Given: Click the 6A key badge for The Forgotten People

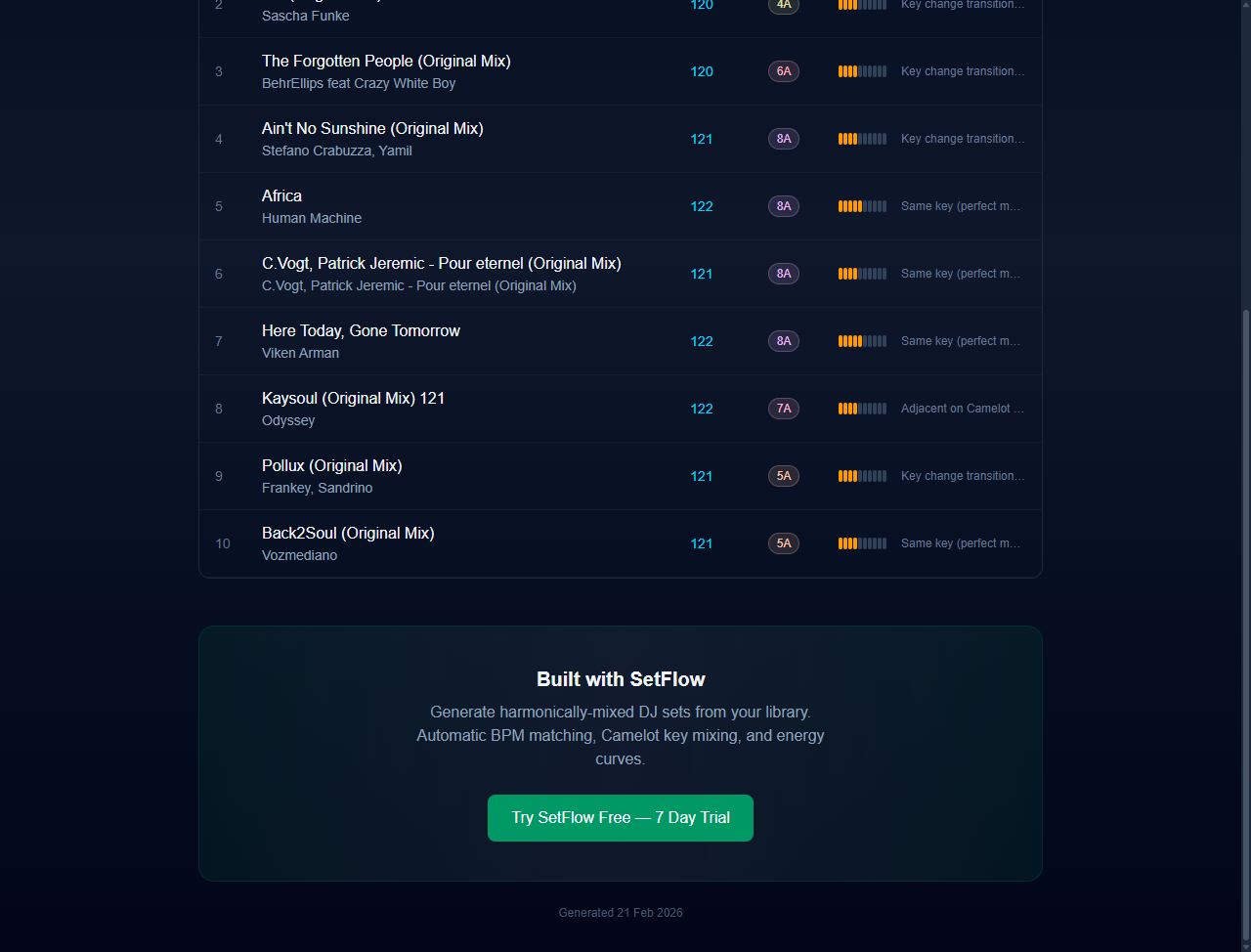Looking at the screenshot, I should 784,71.
